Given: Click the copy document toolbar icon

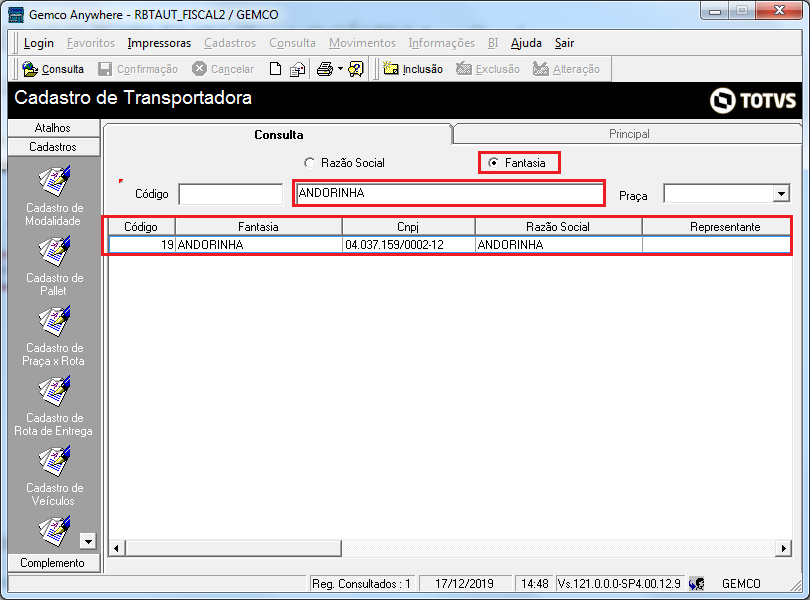Looking at the screenshot, I should [298, 69].
